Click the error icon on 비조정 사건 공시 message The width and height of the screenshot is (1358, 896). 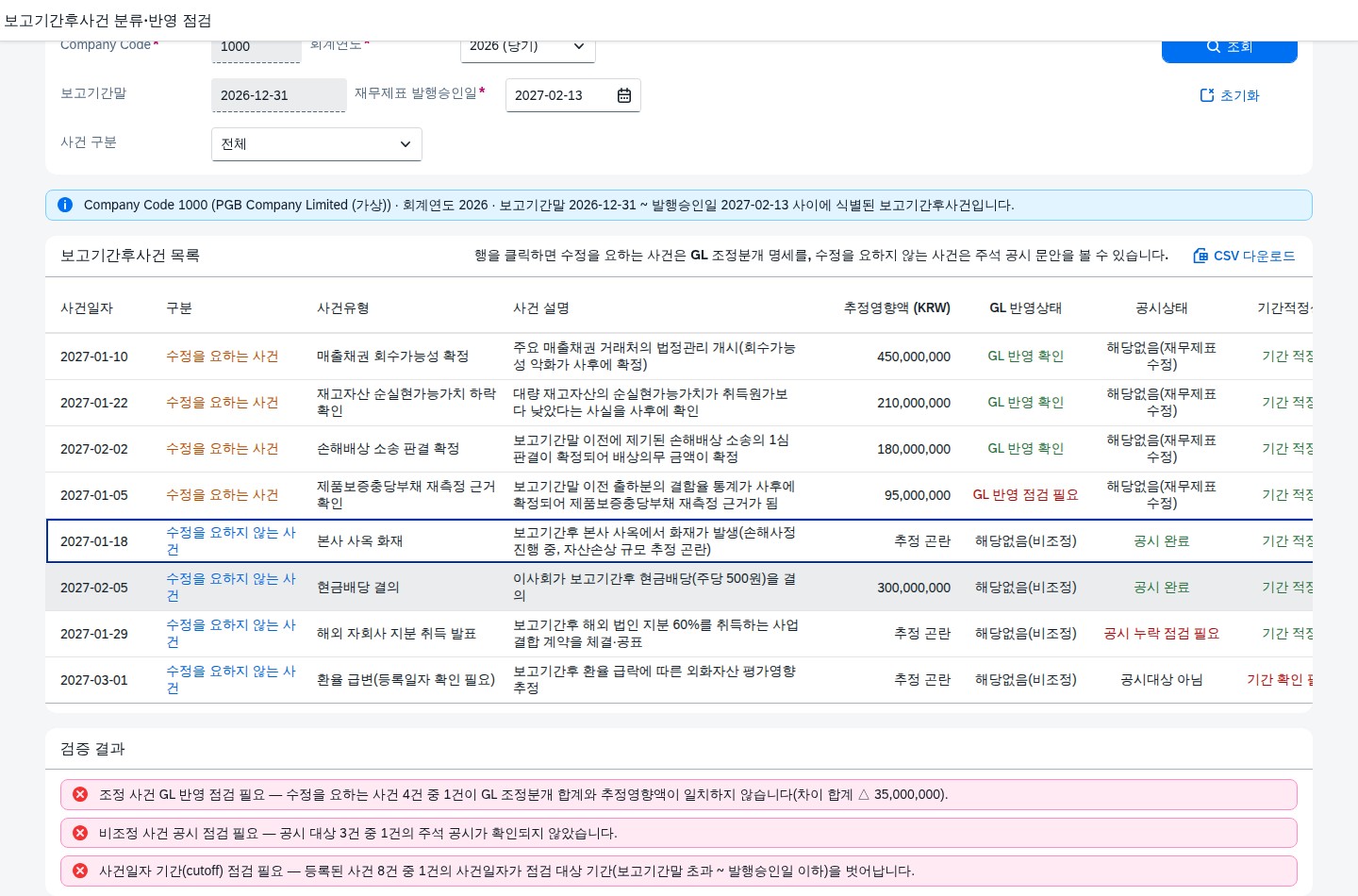tap(80, 833)
